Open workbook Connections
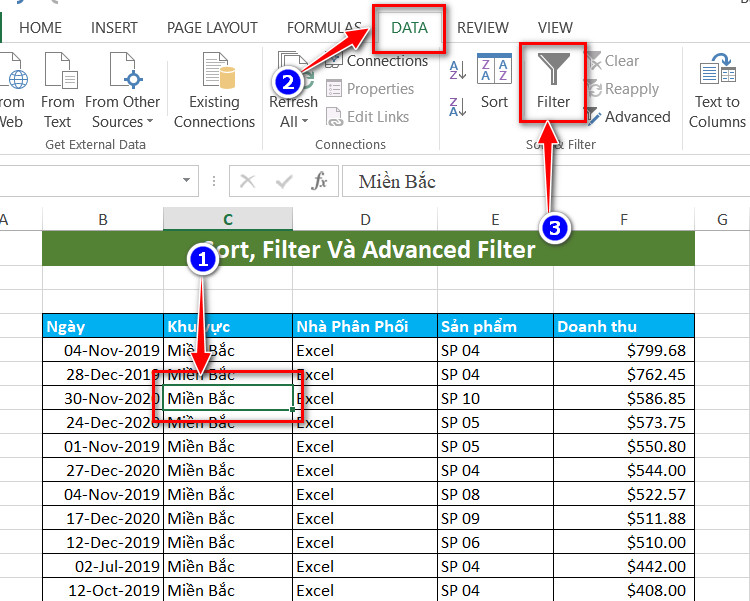Viewport: 750px width, 601px height. 377,61
